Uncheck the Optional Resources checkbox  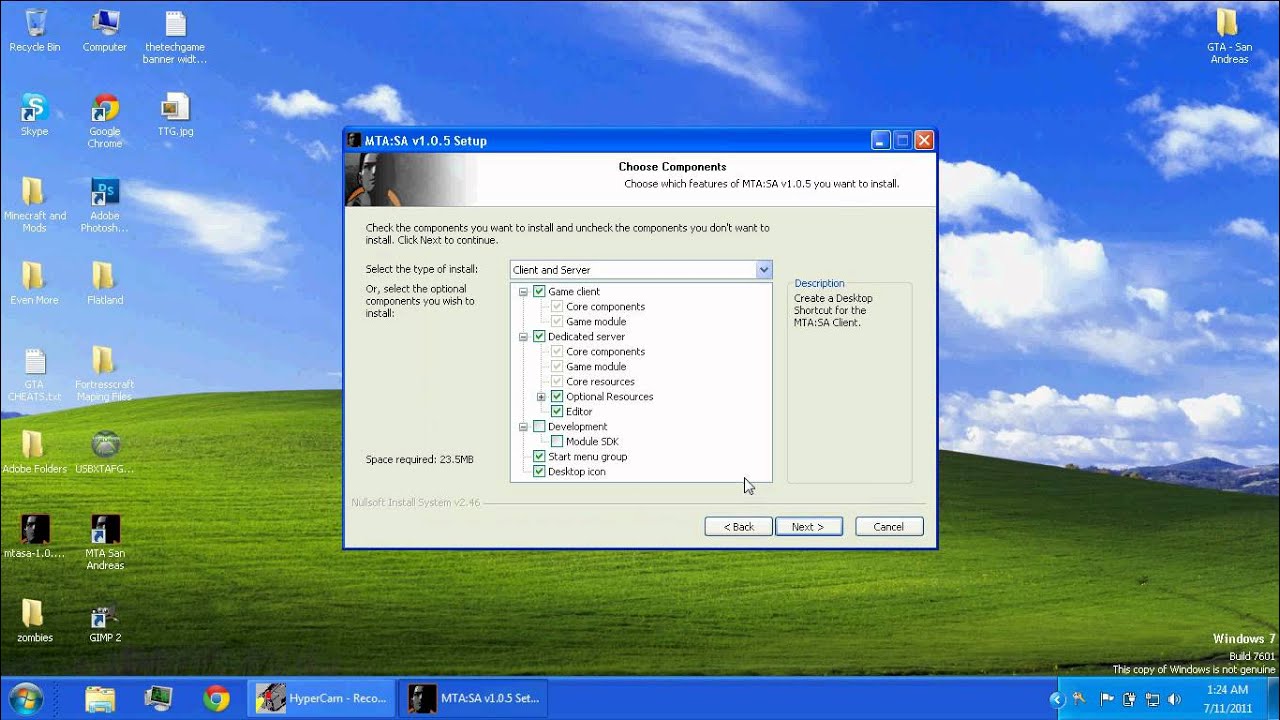557,397
